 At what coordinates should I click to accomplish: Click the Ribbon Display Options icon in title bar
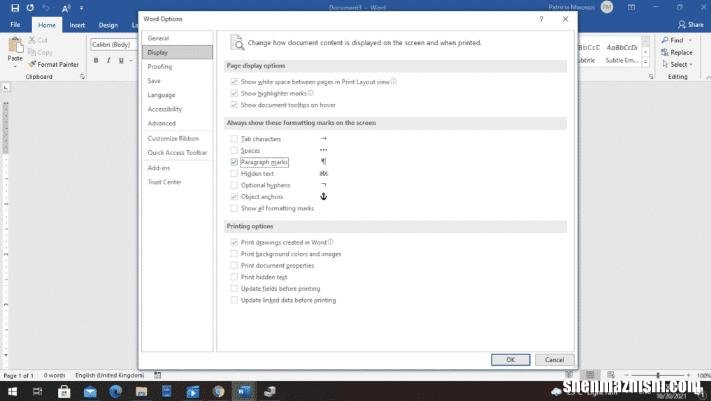[631, 8]
